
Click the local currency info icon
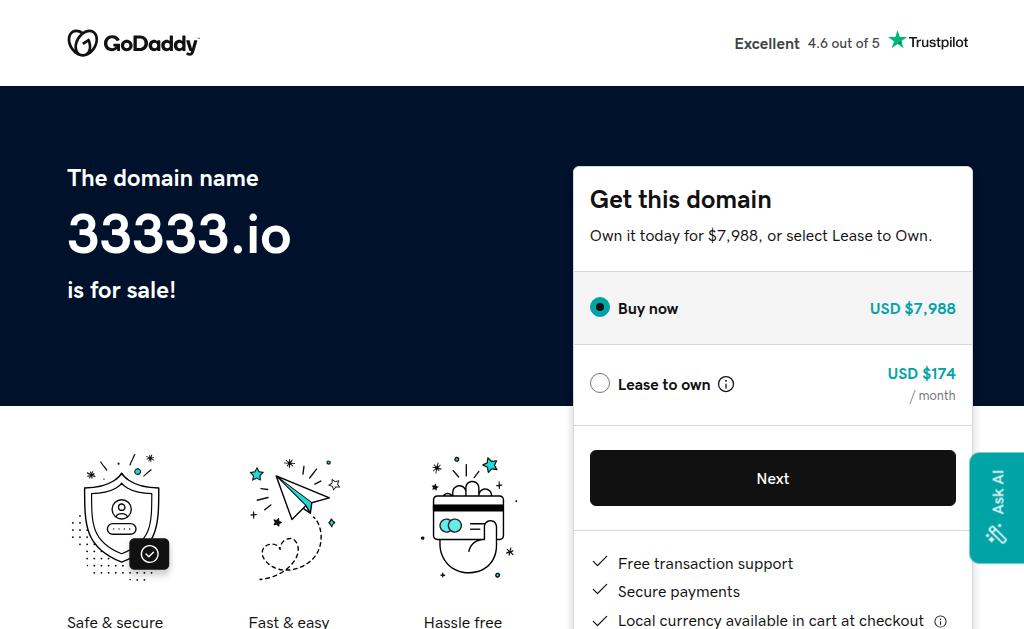940,621
